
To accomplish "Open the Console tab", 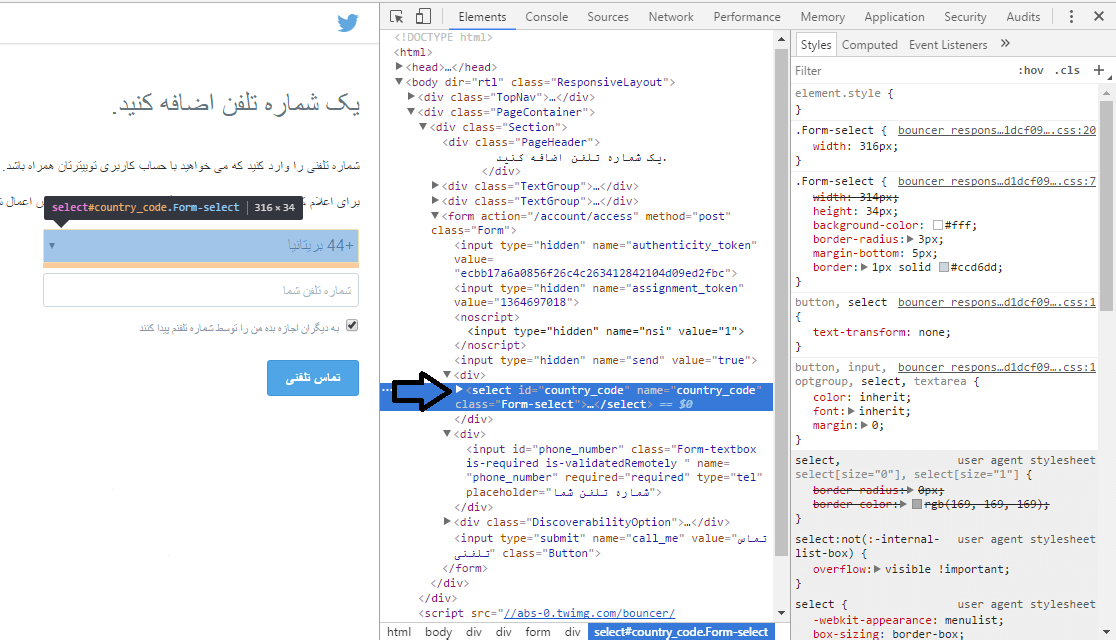I will [x=547, y=16].
